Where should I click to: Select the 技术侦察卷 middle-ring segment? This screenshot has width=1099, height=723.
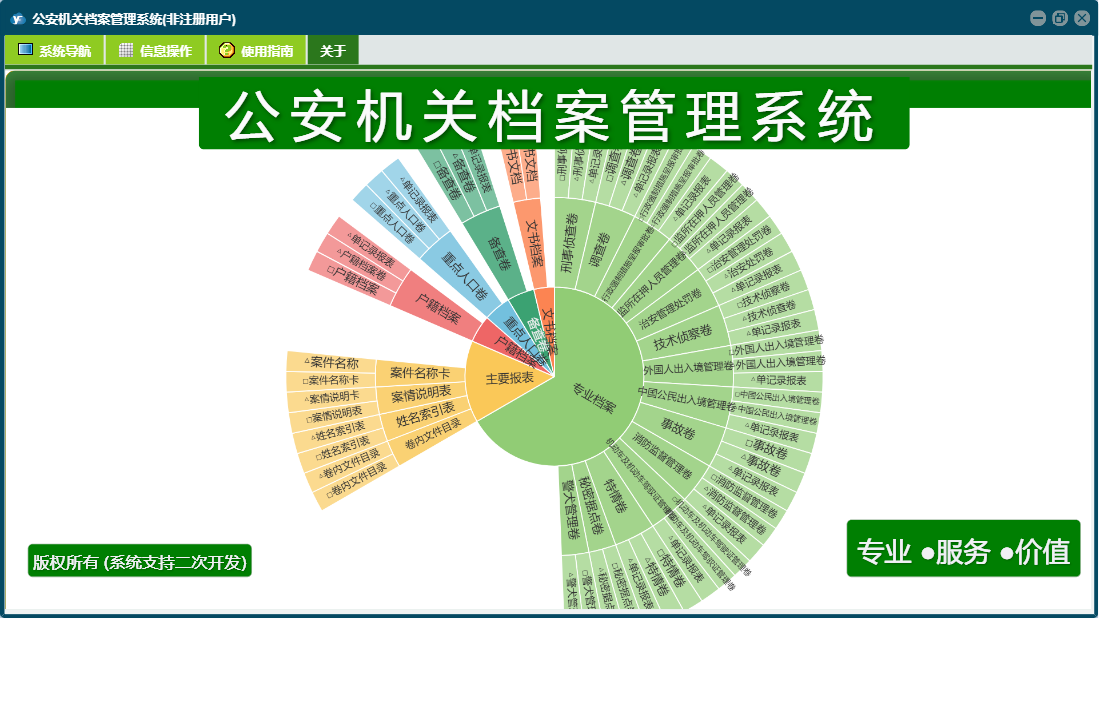click(x=683, y=338)
